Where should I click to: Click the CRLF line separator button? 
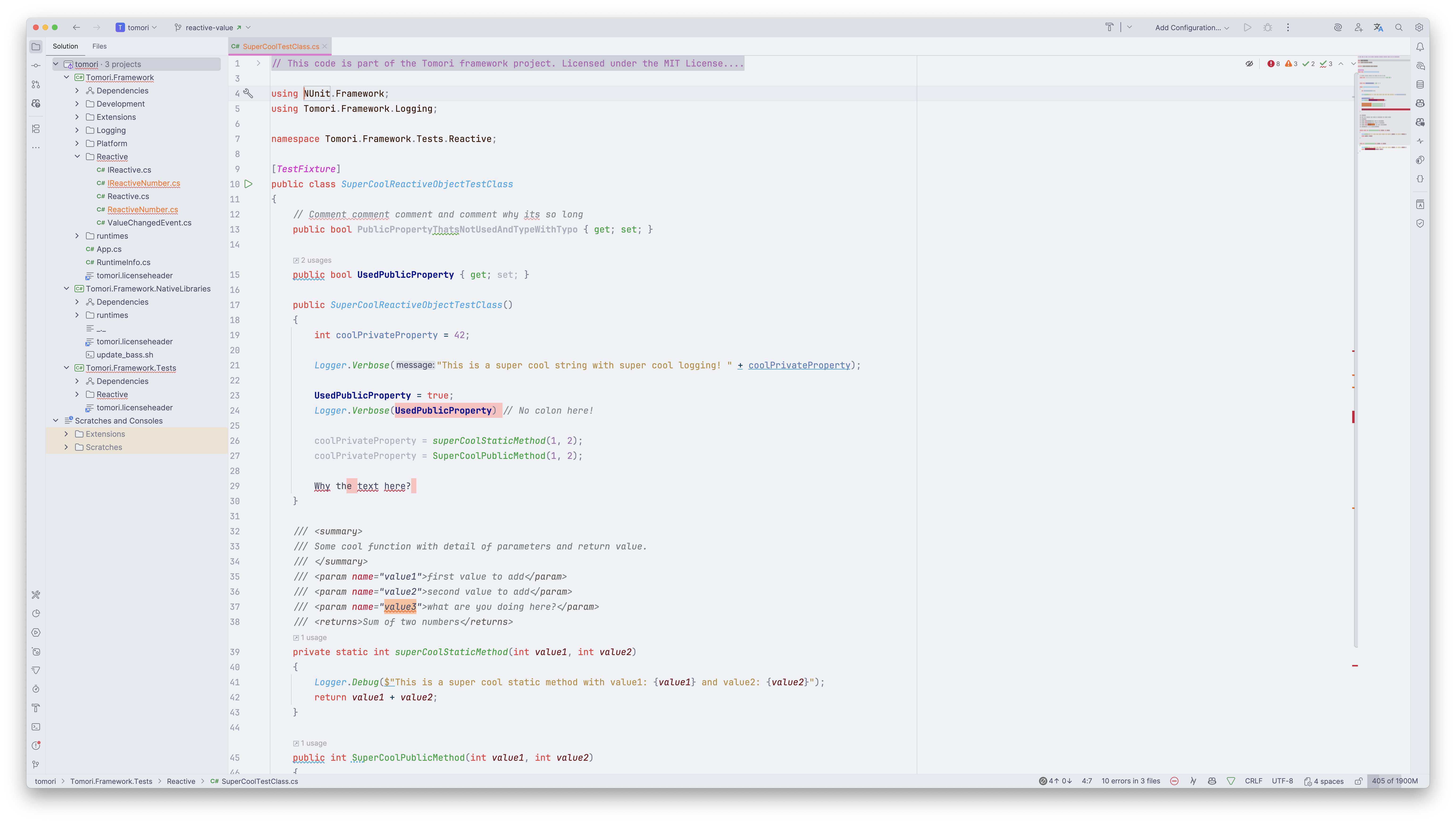coord(1253,781)
